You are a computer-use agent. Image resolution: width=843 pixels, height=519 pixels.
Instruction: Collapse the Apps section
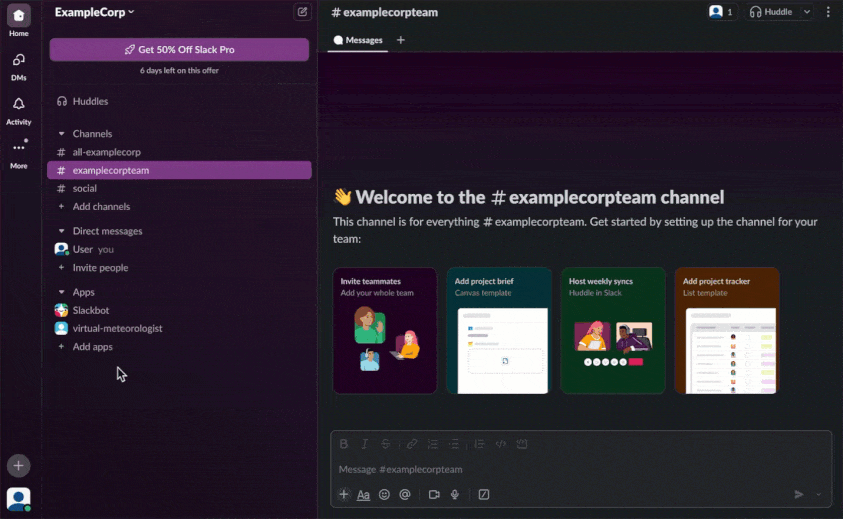(61, 292)
